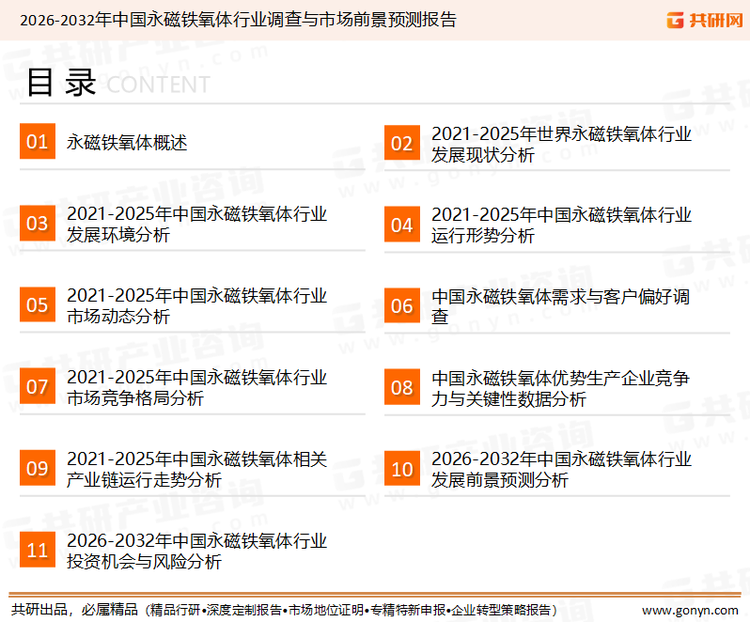Select chapter 10 title 发展前景预测分析
The width and height of the screenshot is (750, 622).
561,469
